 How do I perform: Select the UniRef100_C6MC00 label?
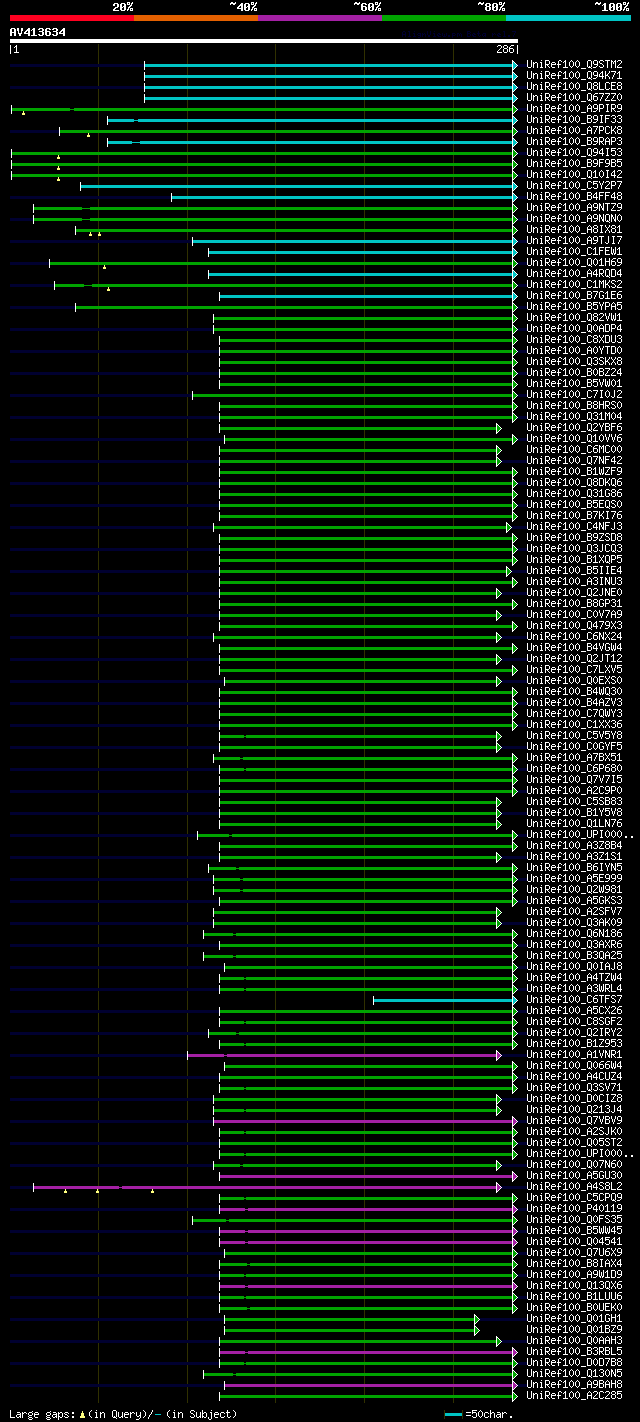pyautogui.click(x=574, y=450)
